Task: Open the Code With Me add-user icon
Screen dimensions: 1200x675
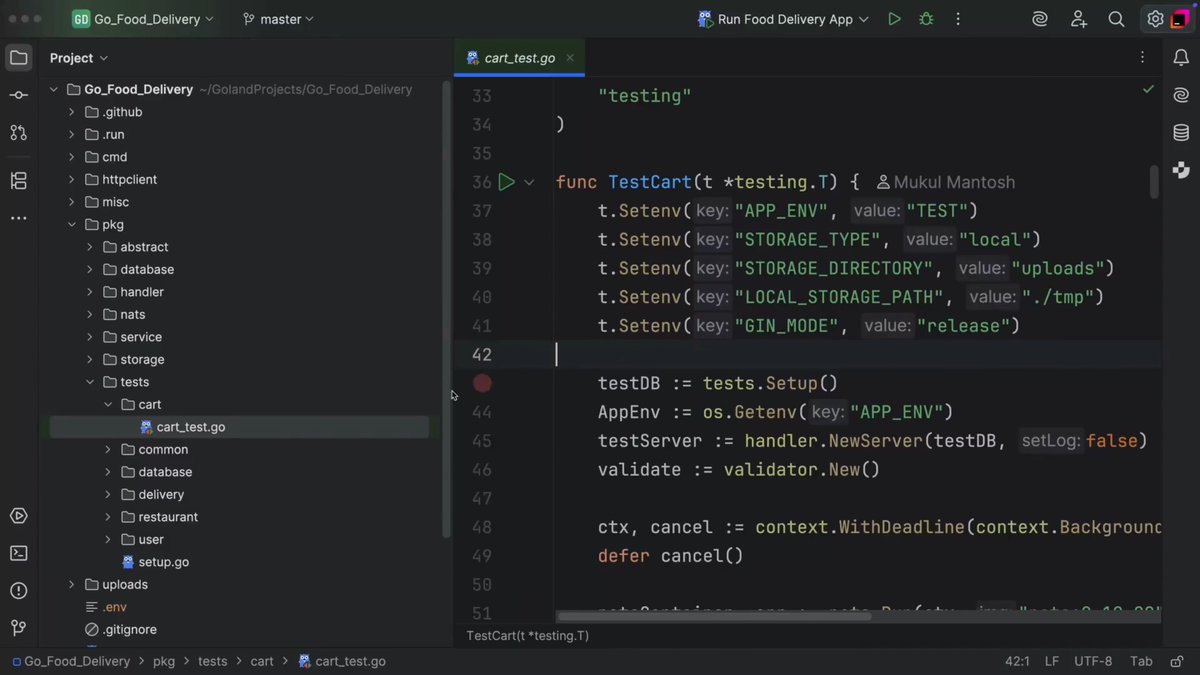Action: coord(1078,19)
